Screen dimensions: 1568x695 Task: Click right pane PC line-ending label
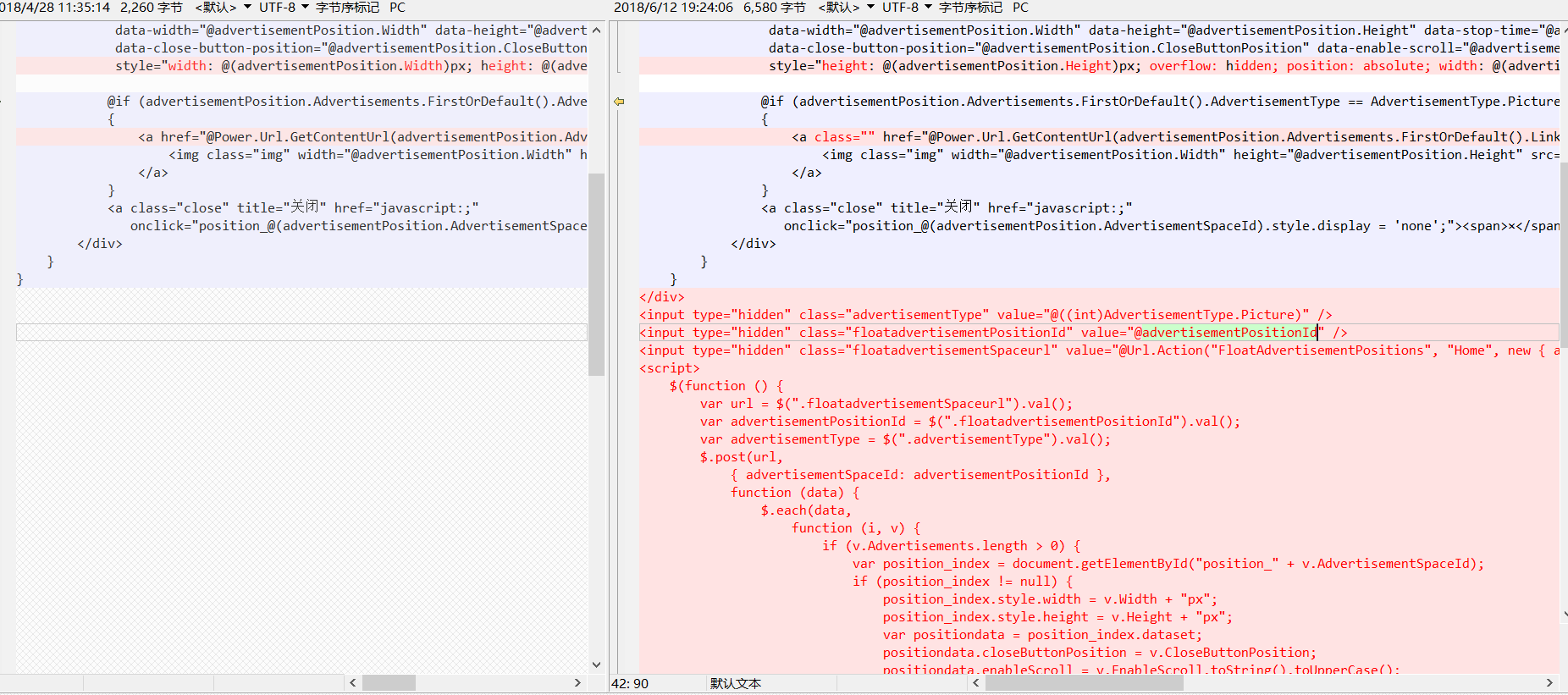[1020, 8]
